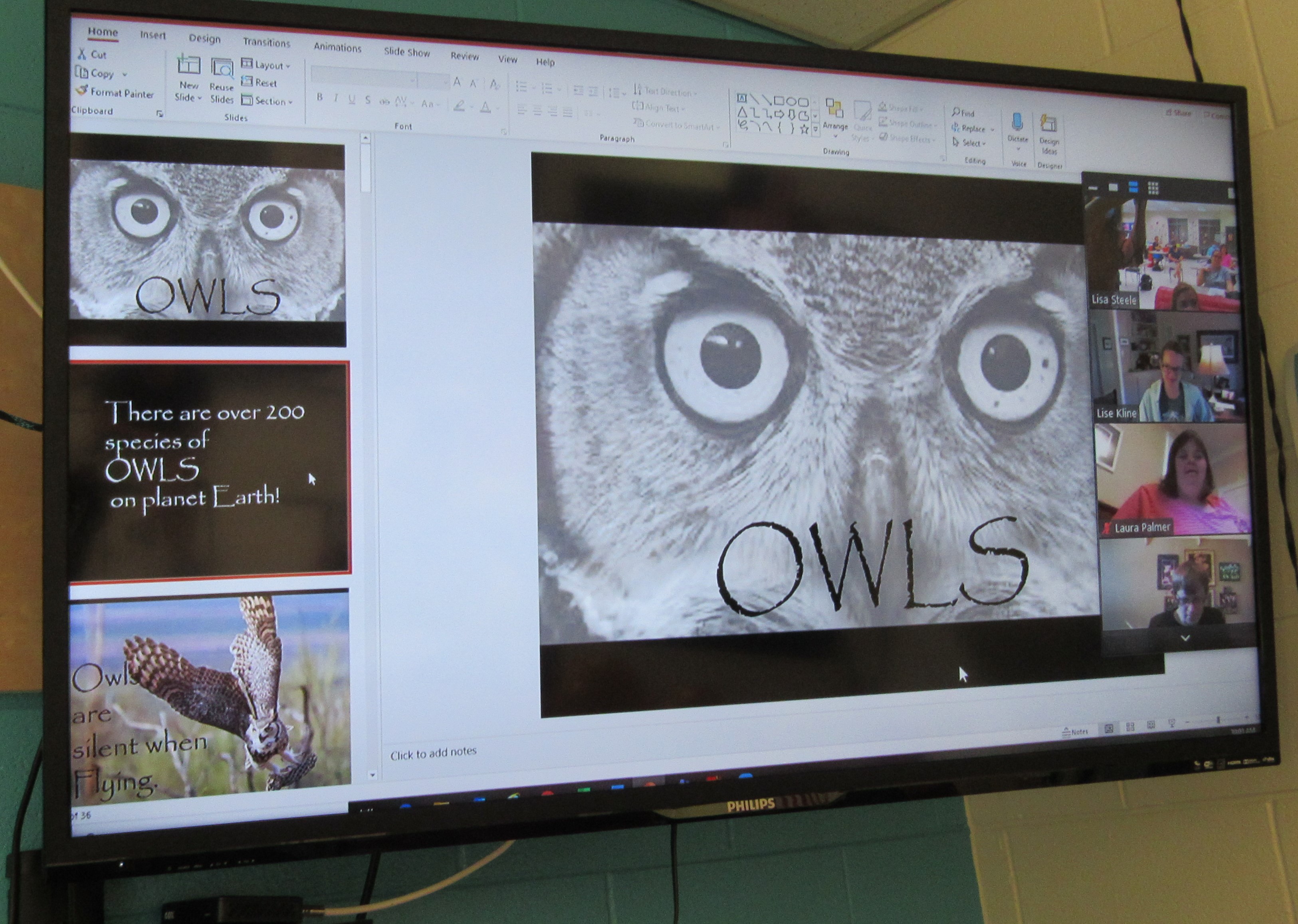Switch to Reading View in status bar

click(1151, 725)
